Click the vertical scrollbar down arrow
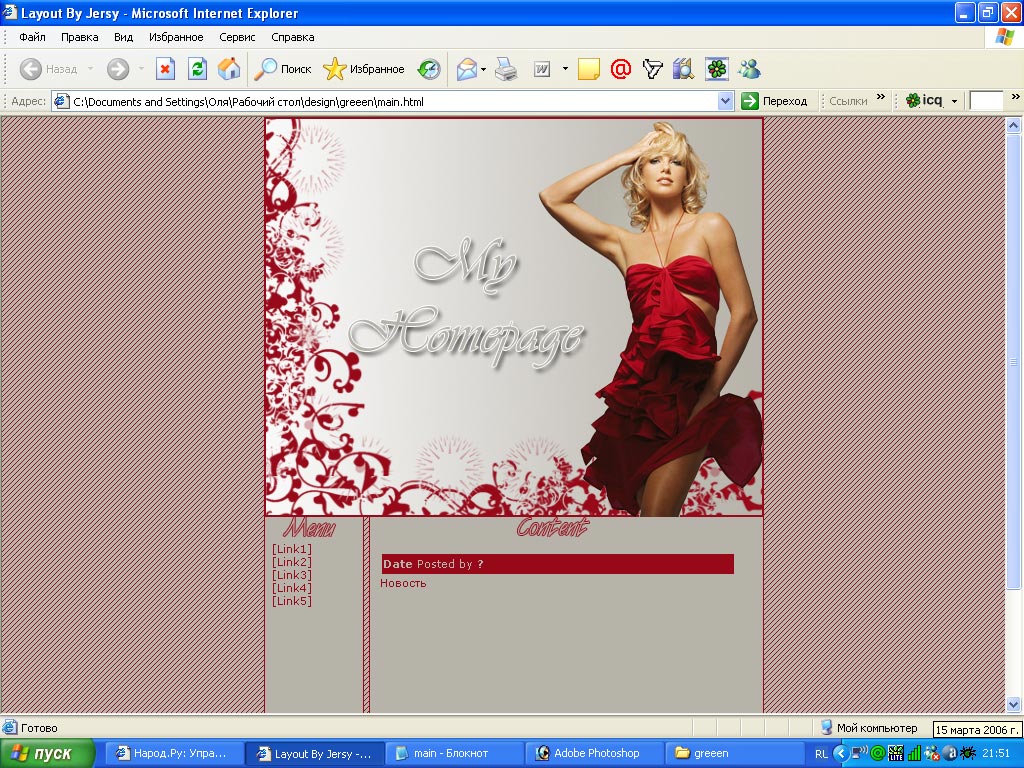This screenshot has height=768, width=1024. point(1014,704)
